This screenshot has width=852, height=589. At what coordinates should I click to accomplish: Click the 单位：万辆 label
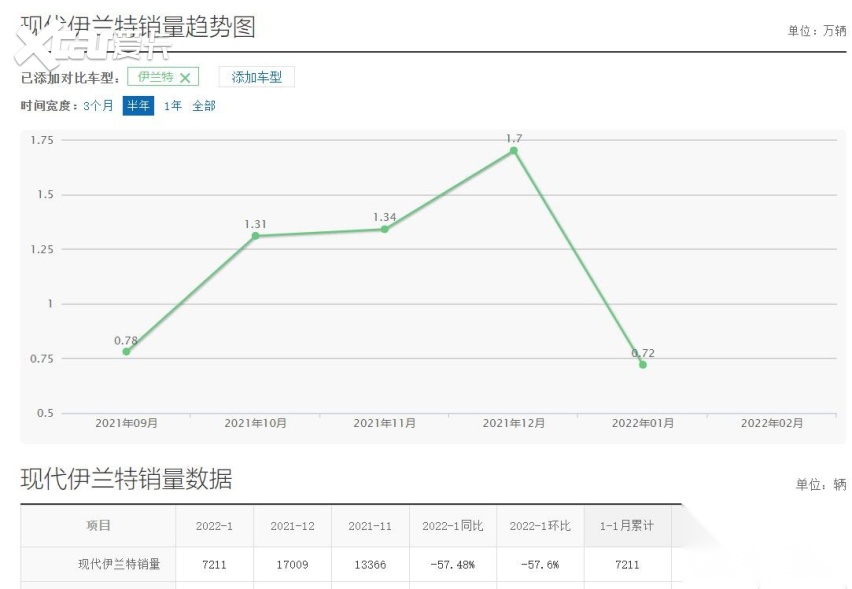(817, 31)
